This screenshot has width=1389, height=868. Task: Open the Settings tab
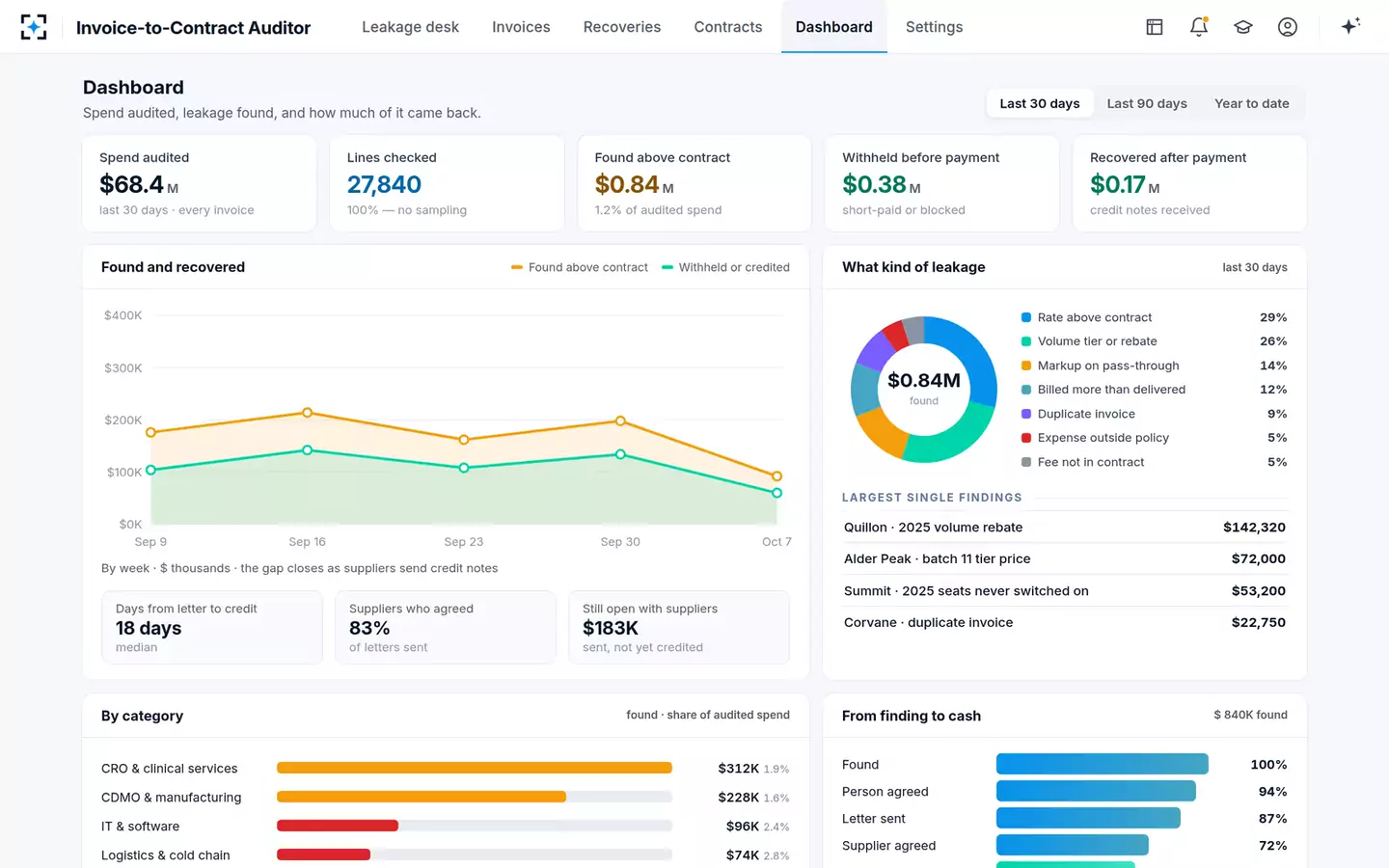(x=934, y=27)
